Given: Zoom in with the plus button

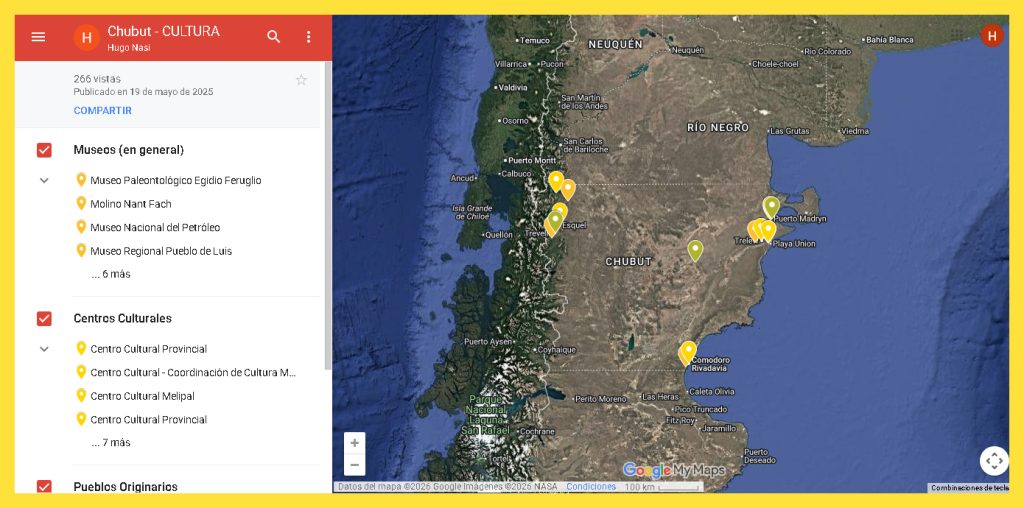Looking at the screenshot, I should pos(354,443).
